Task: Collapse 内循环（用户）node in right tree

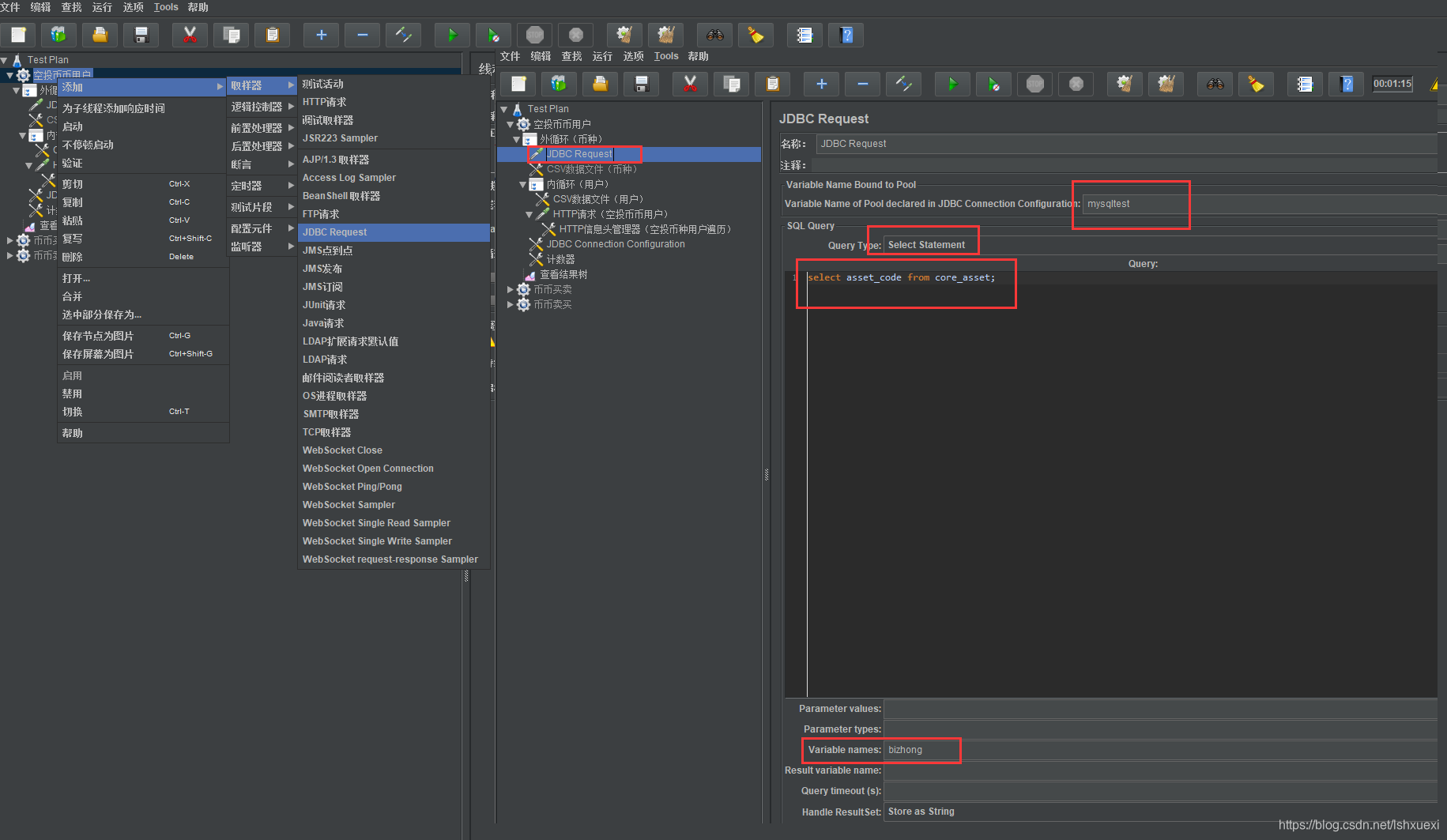Action: (x=523, y=184)
